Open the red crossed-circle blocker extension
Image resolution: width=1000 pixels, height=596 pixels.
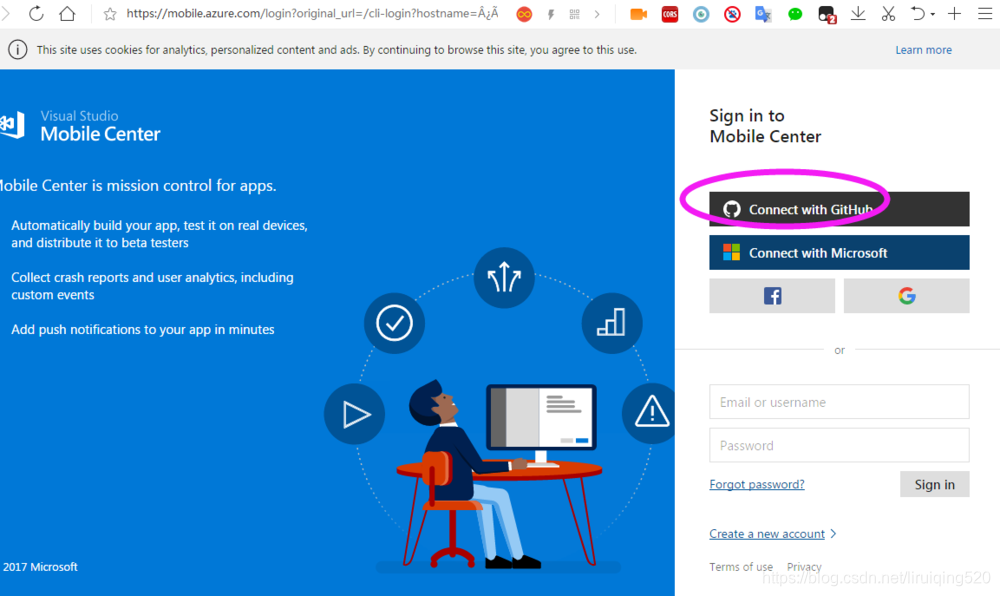(732, 14)
